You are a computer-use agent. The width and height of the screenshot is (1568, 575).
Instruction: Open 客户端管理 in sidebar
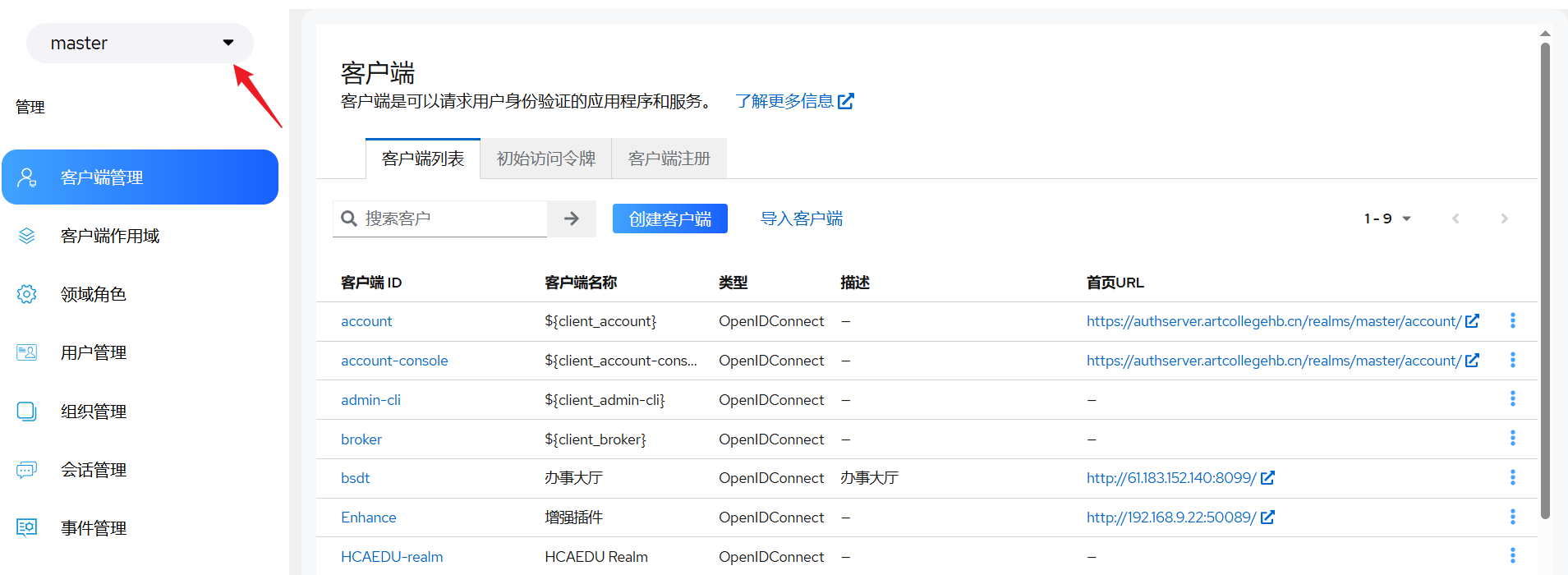pos(140,177)
